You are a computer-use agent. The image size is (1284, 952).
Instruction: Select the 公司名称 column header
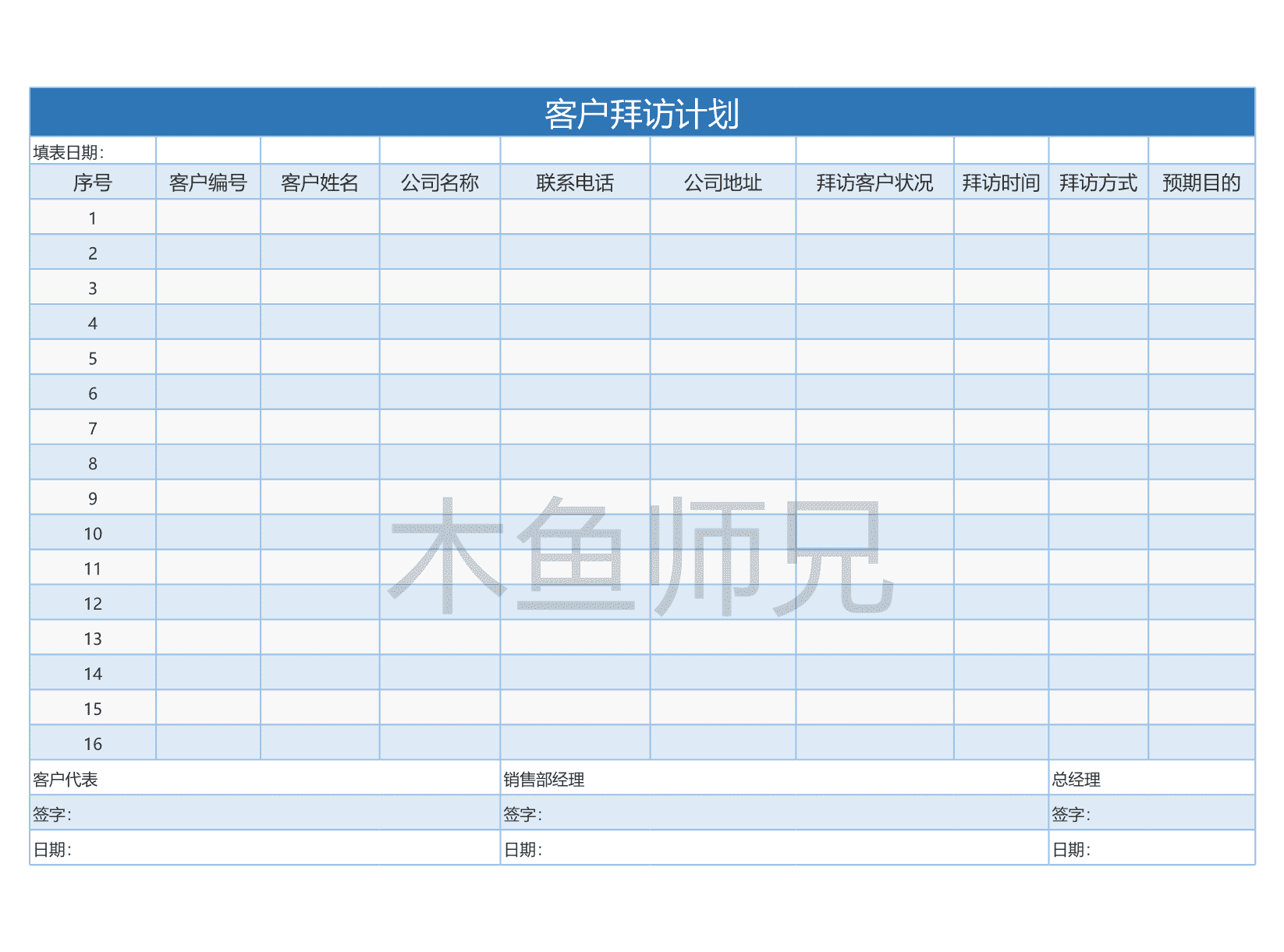click(x=440, y=182)
